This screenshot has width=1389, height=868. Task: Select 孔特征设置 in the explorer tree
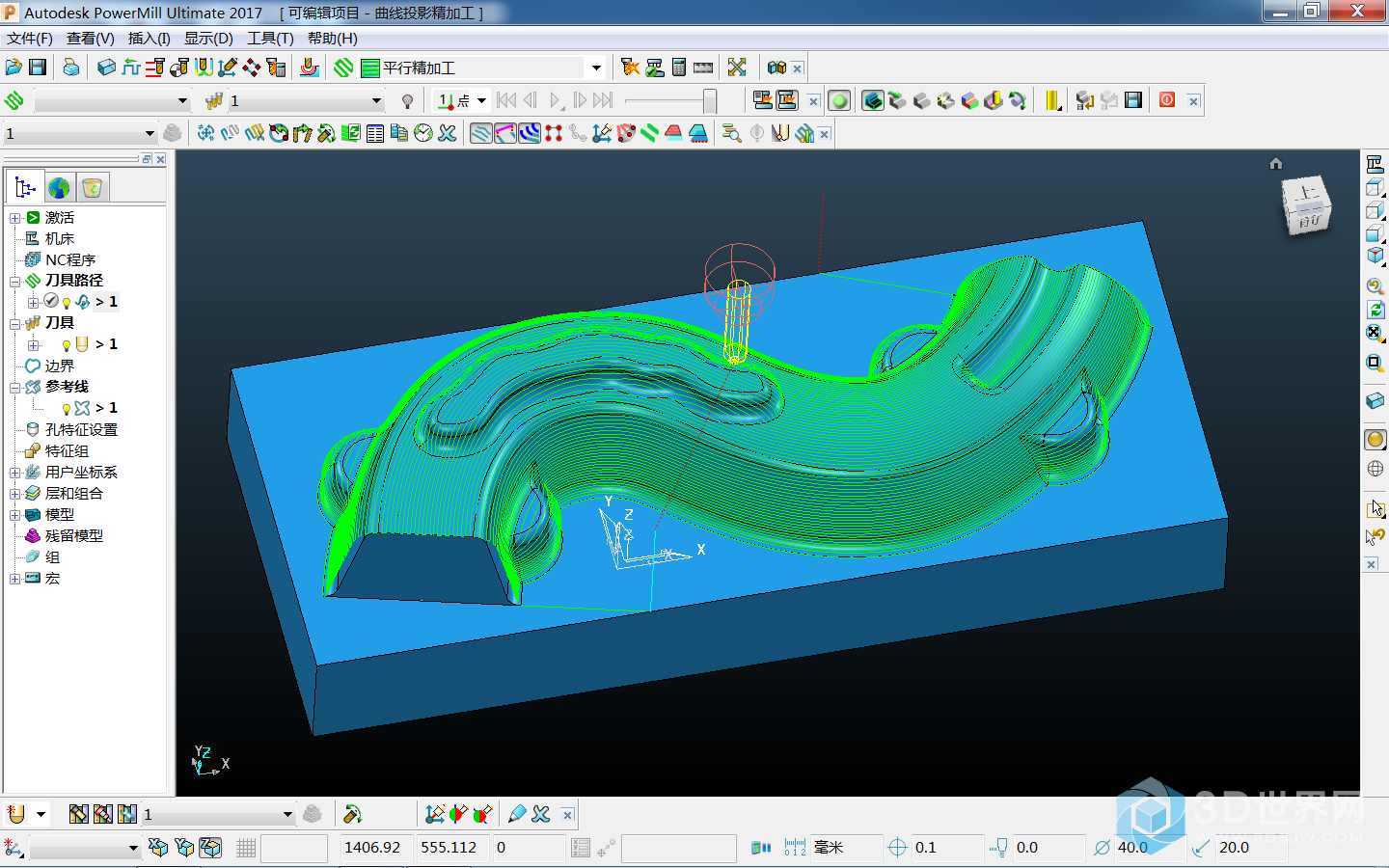coord(82,429)
